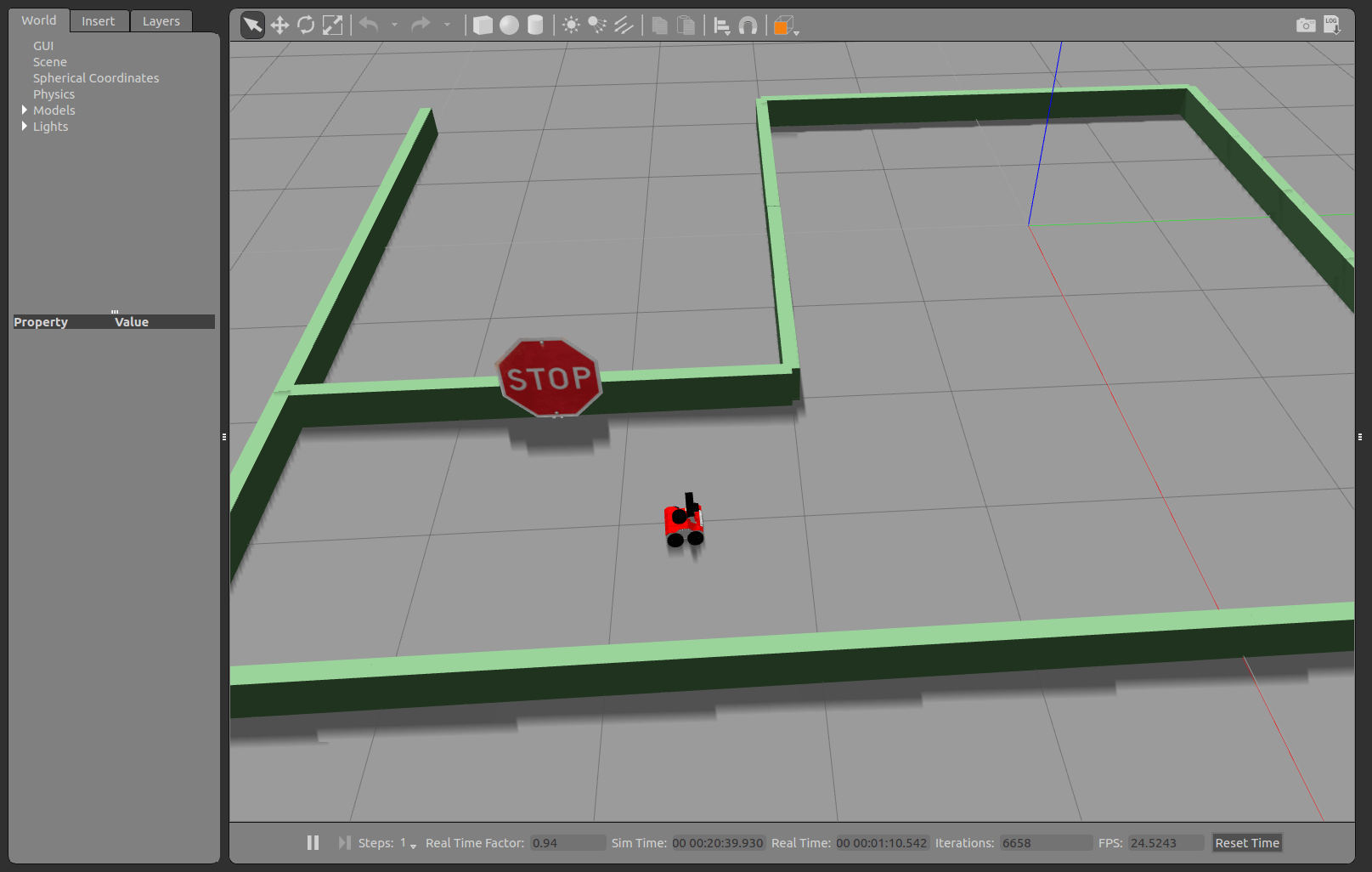The height and width of the screenshot is (872, 1372).
Task: Add a spot light
Action: pos(597,25)
